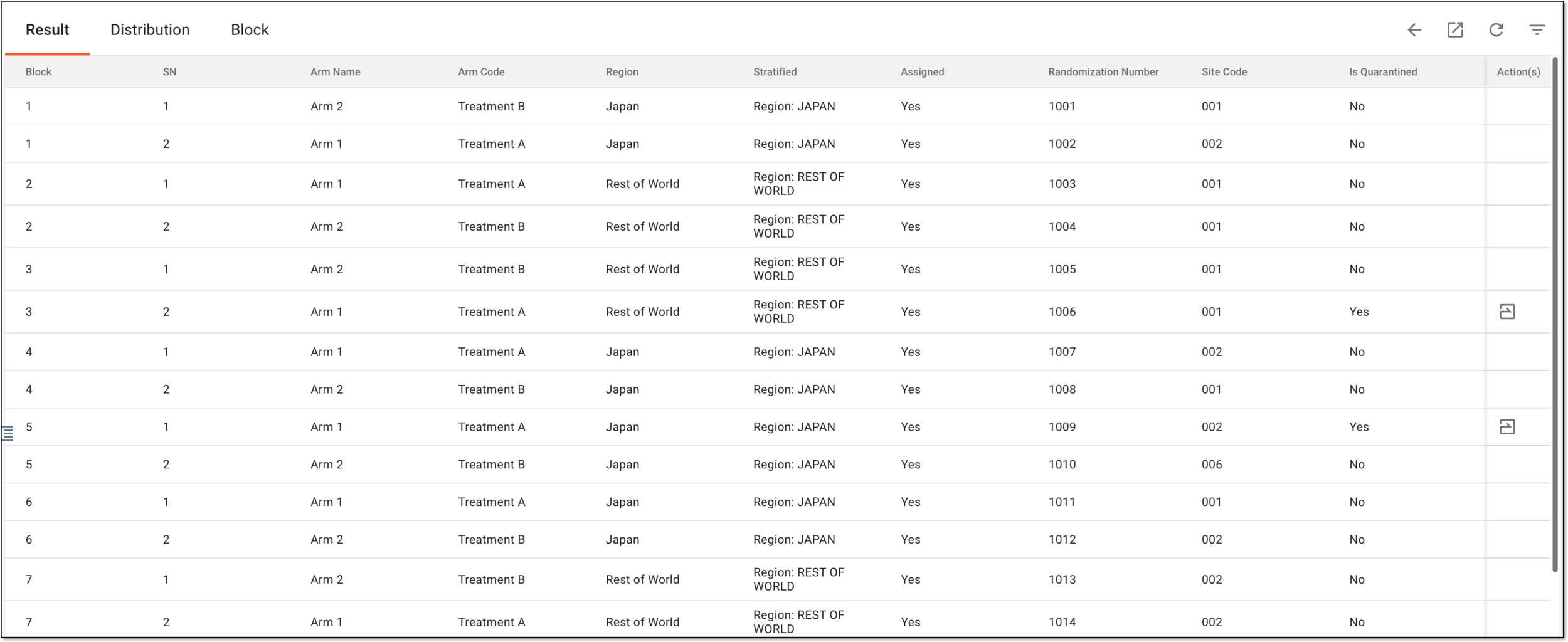
Task: Click 'Arm 1' in row 1014
Action: coord(326,623)
